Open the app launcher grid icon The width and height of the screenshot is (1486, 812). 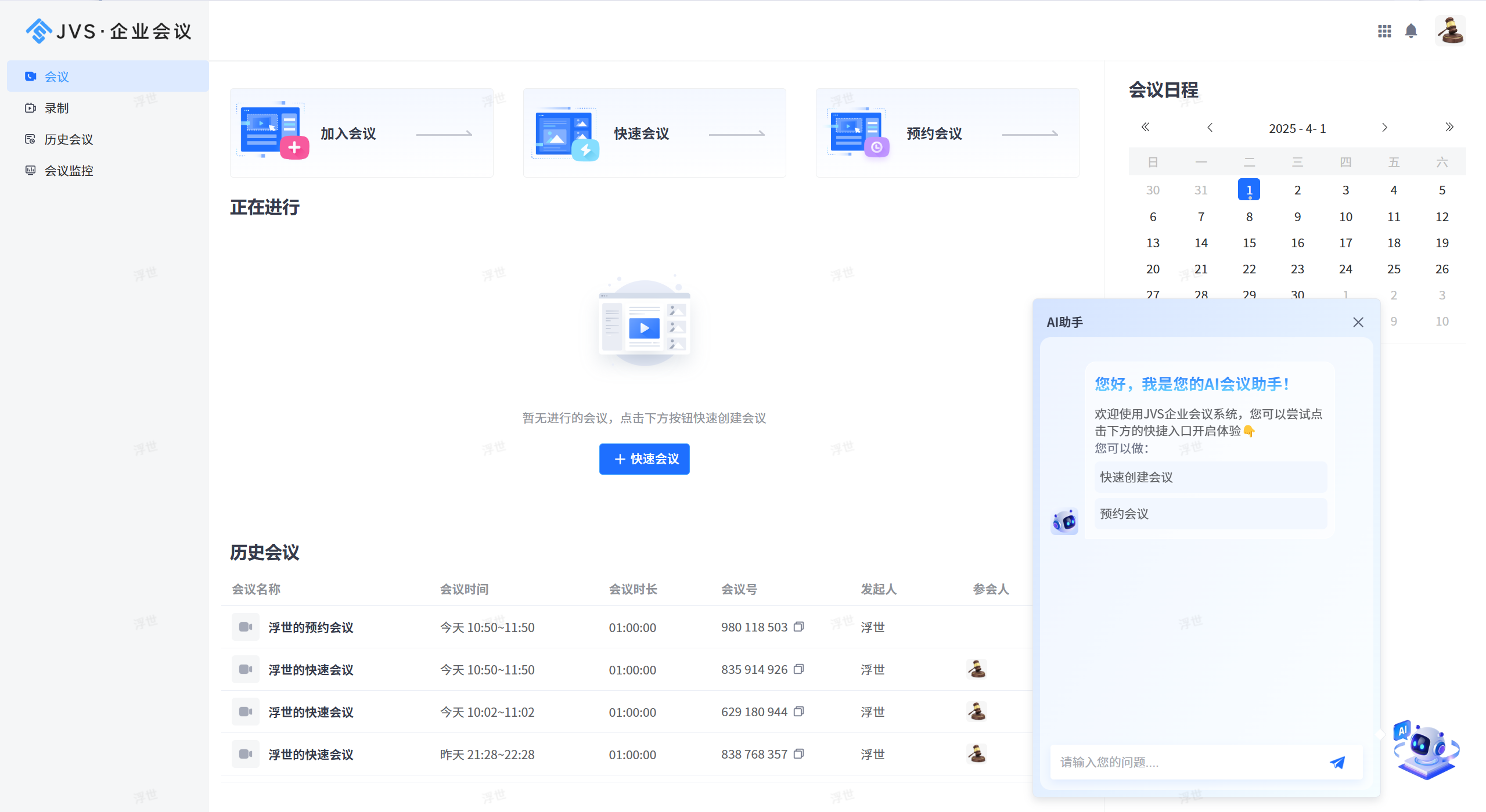(1384, 31)
